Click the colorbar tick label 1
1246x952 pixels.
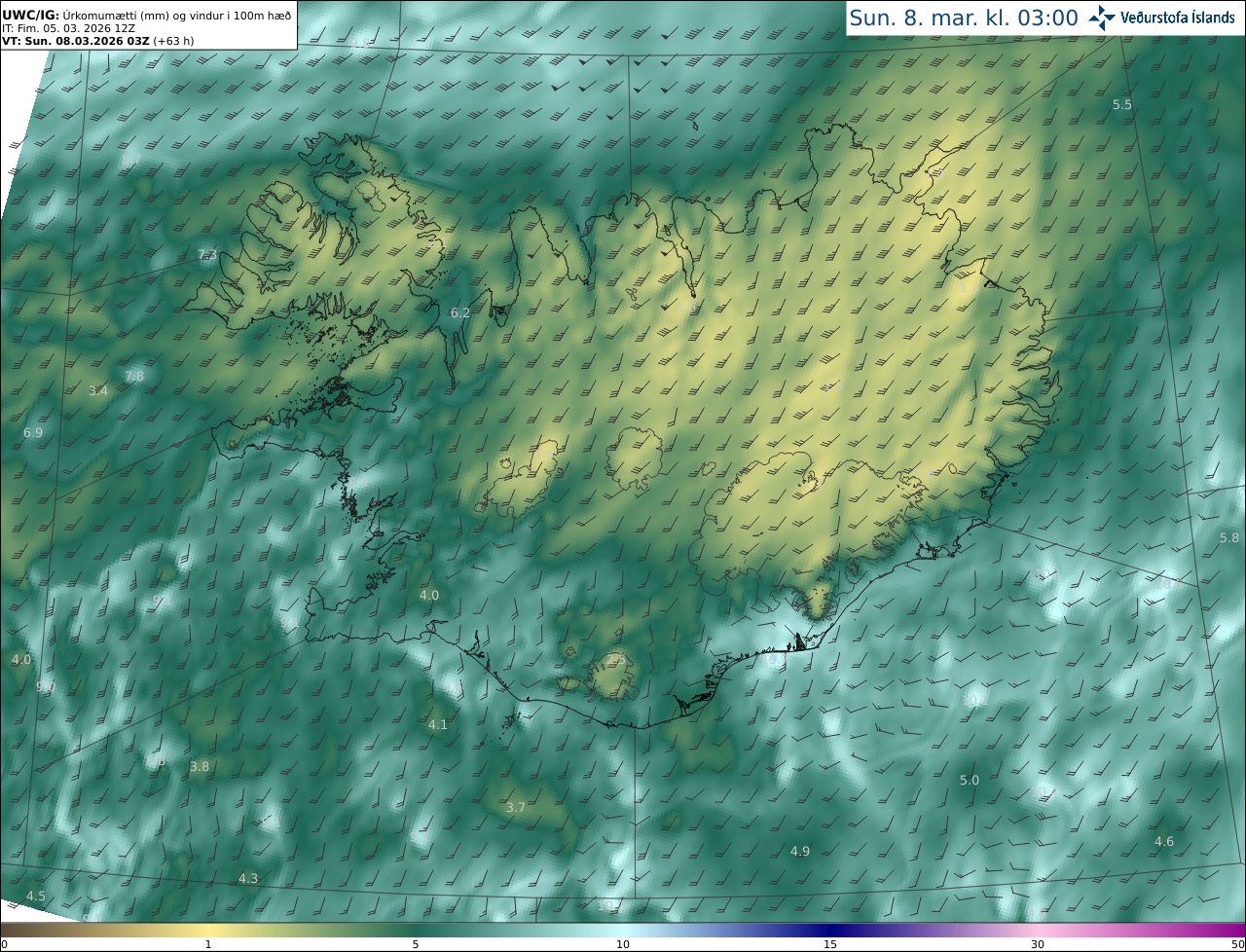click(x=208, y=944)
